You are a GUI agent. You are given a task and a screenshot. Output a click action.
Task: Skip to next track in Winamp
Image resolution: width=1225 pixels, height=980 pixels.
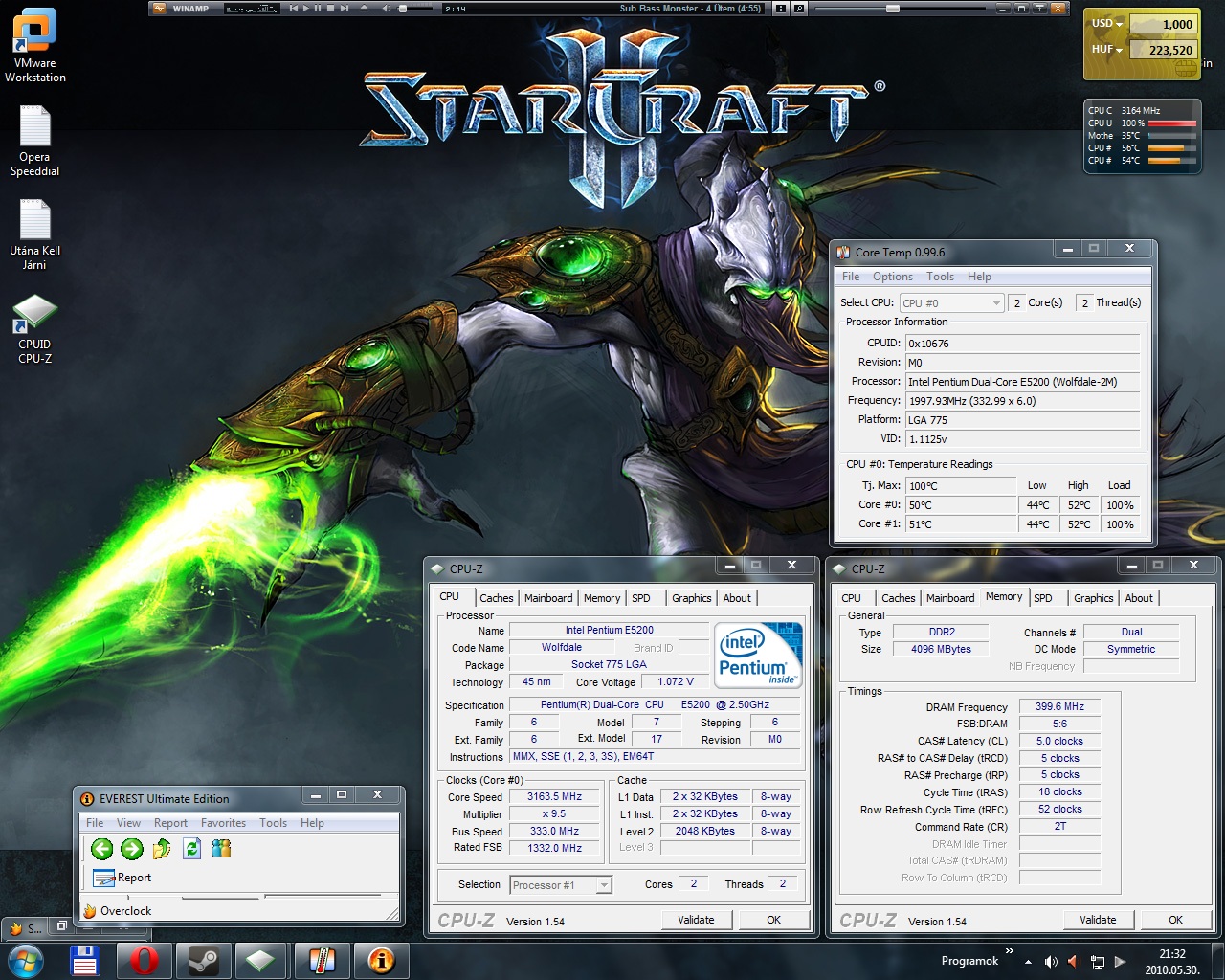tap(344, 8)
